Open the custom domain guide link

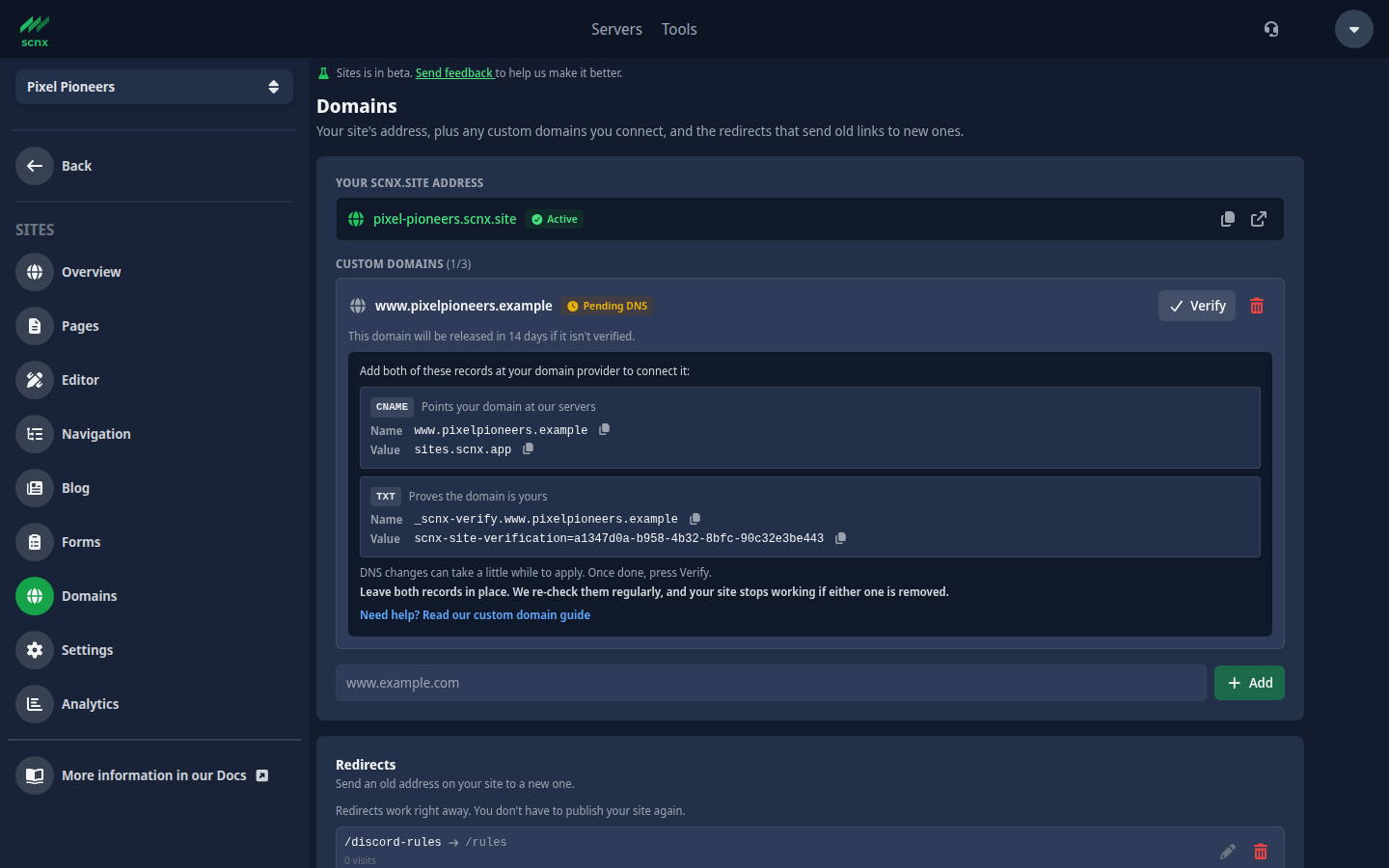coord(475,615)
